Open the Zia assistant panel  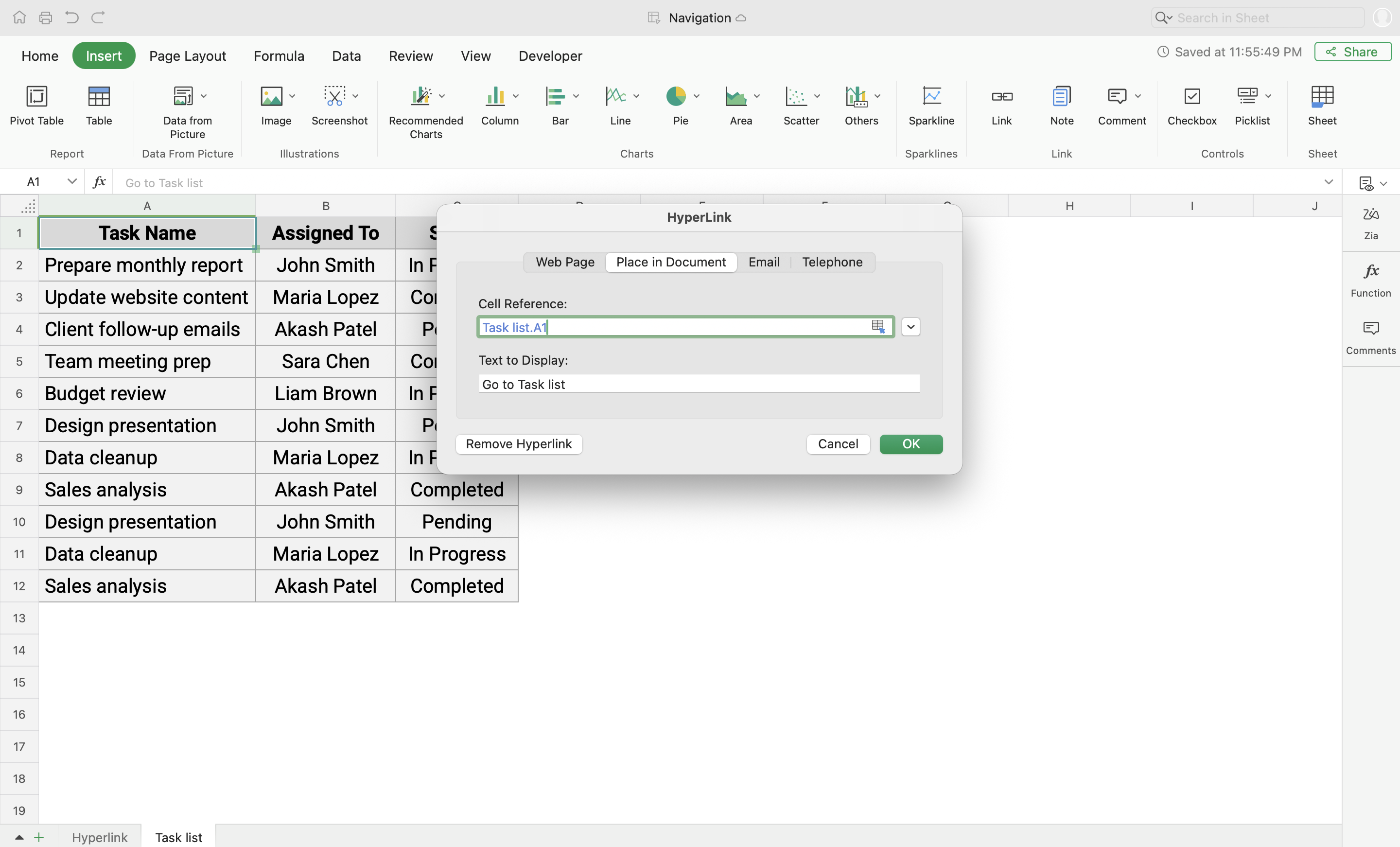(x=1370, y=222)
